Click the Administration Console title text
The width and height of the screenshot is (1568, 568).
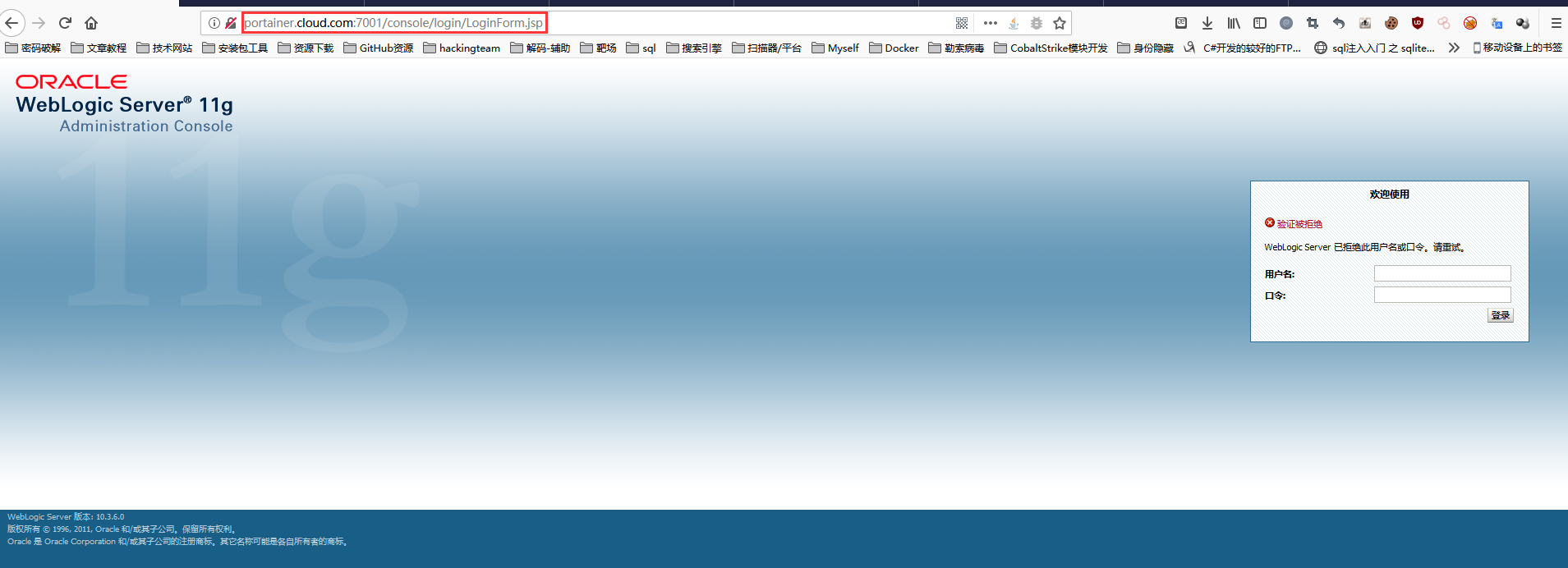tap(146, 126)
